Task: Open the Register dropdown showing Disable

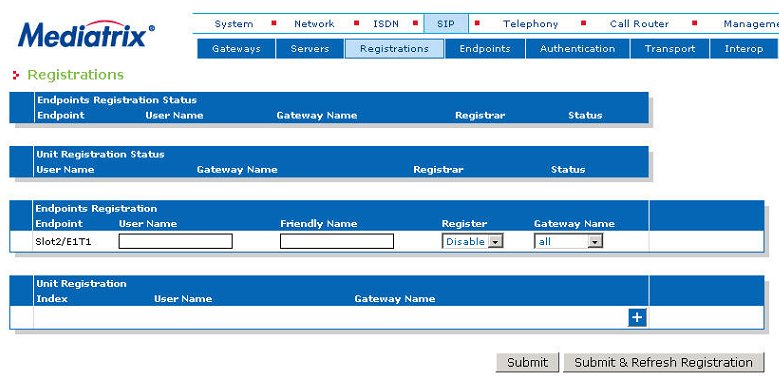Action: [472, 242]
